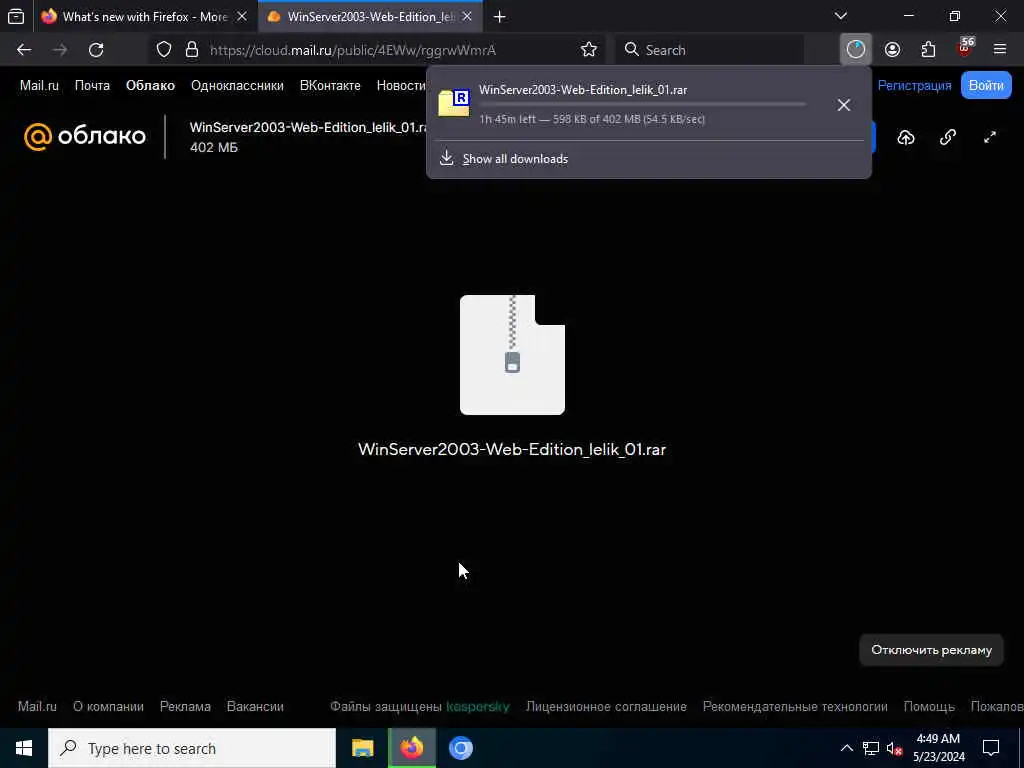Image resolution: width=1024 pixels, height=768 pixels.
Task: Open Помощь footer link
Action: (x=929, y=707)
